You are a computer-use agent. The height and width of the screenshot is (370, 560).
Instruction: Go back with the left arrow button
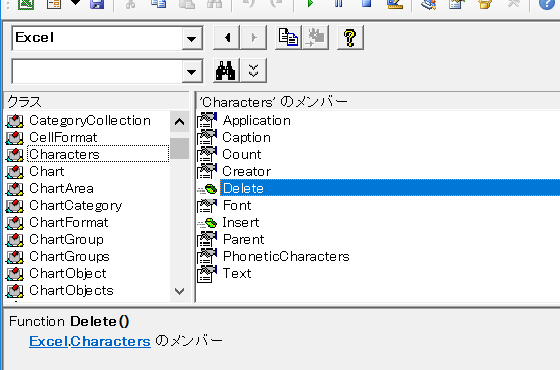[226, 38]
